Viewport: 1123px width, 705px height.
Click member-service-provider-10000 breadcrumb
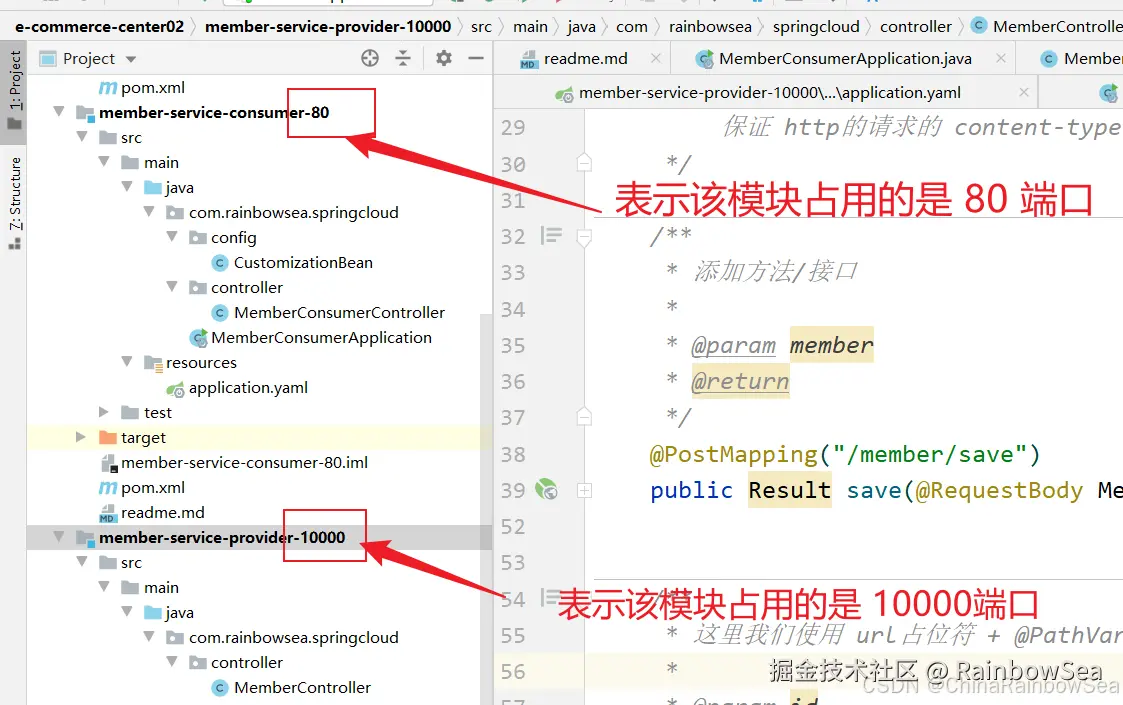tap(328, 27)
